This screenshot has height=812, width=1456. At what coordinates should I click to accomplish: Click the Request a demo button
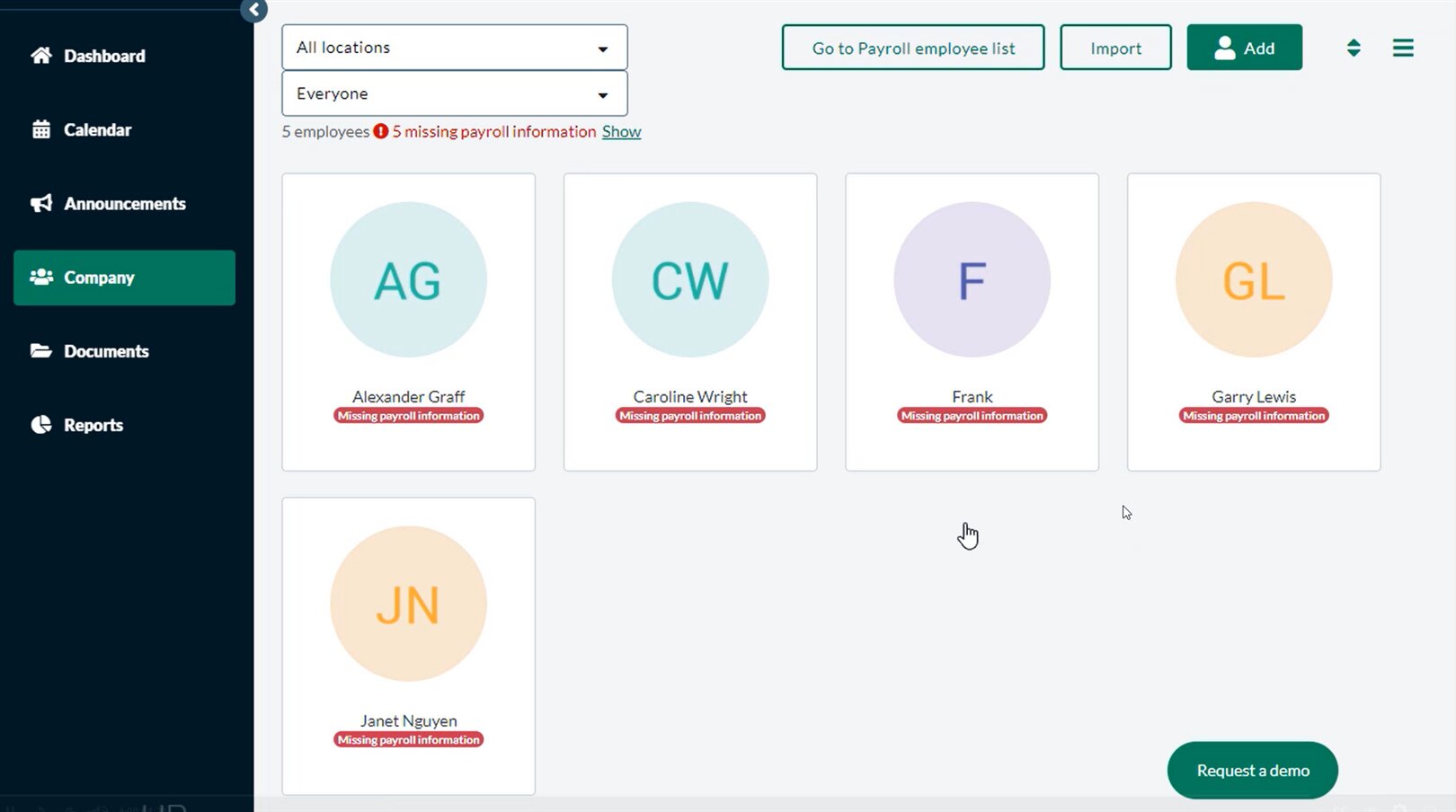click(x=1252, y=770)
